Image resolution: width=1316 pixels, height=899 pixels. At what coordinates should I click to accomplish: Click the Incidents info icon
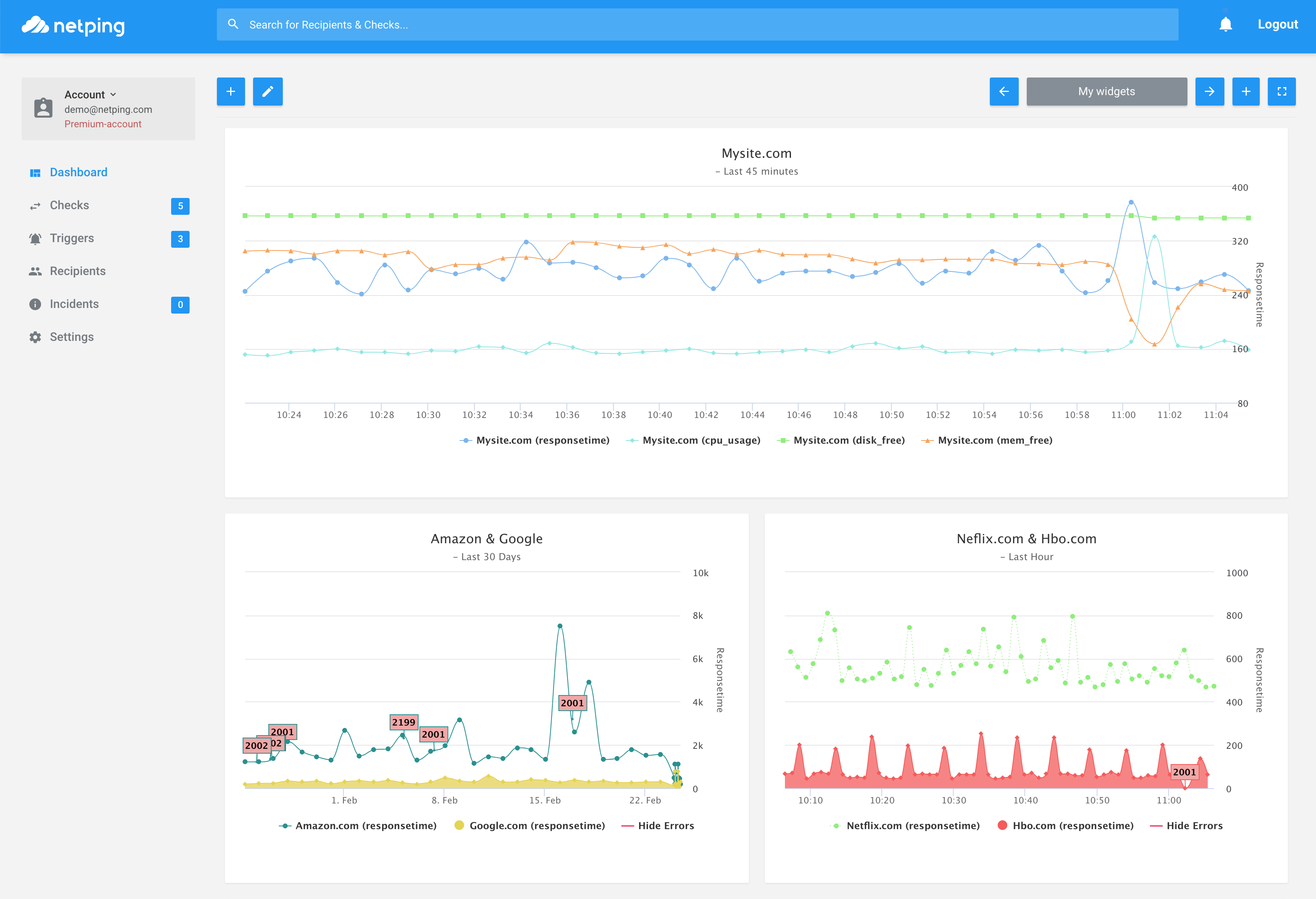point(35,304)
